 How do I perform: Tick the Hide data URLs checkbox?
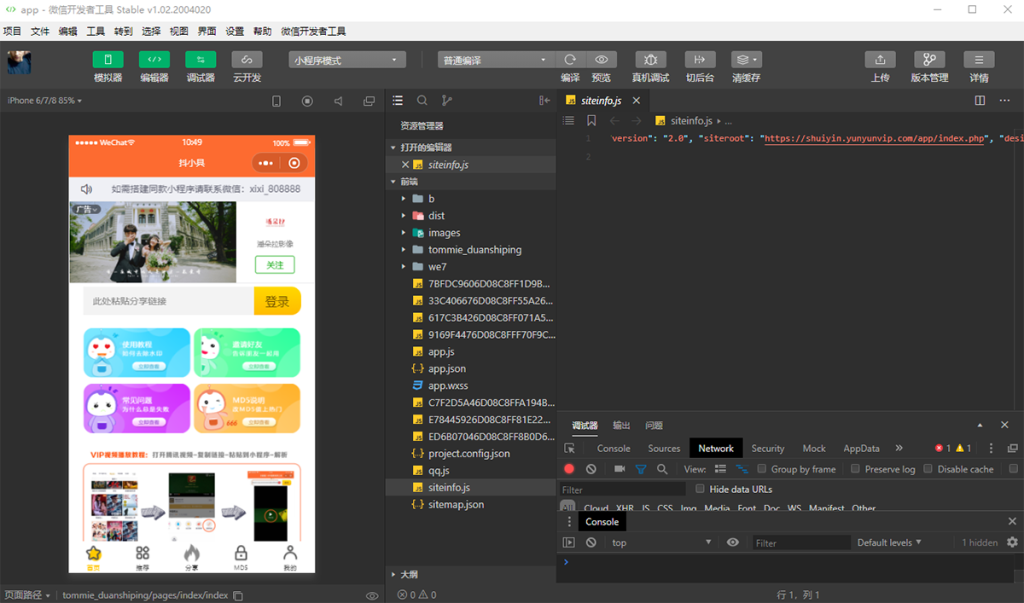coord(699,489)
